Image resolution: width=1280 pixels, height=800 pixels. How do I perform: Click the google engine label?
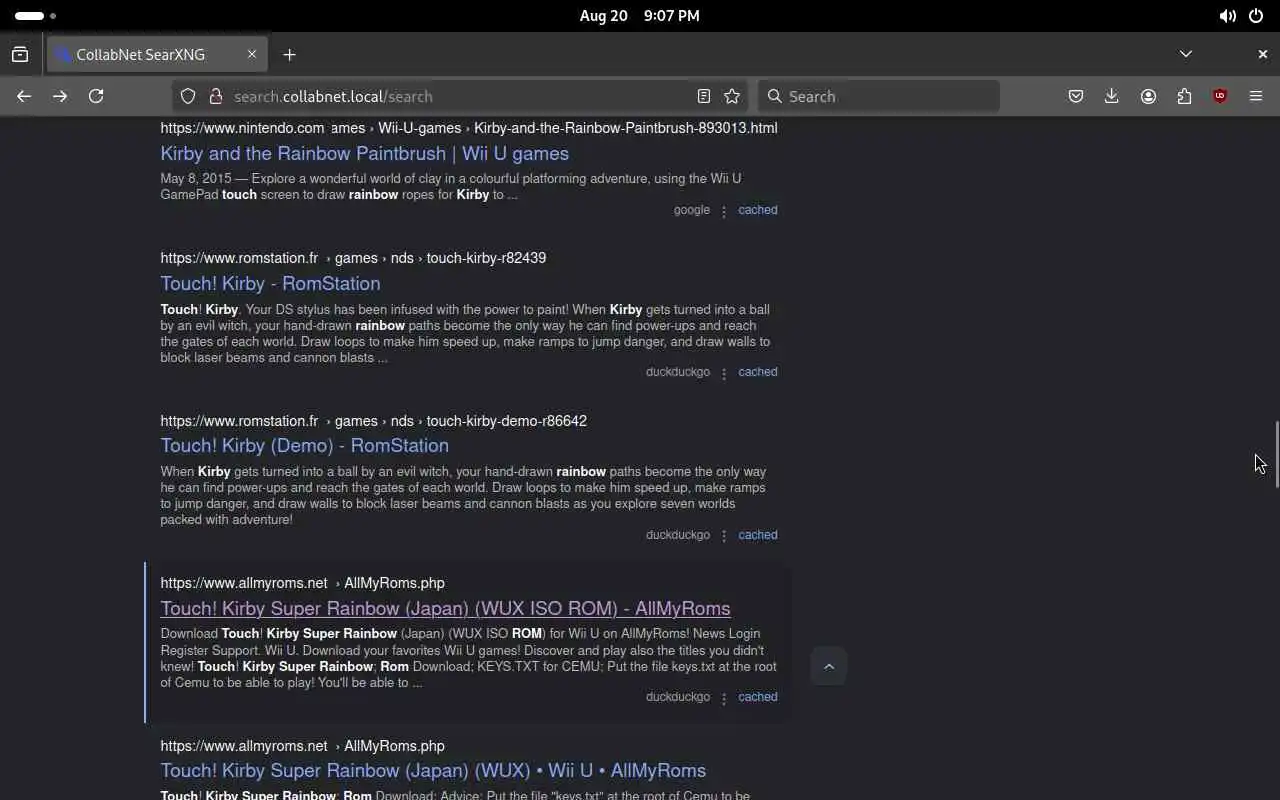pyautogui.click(x=691, y=210)
